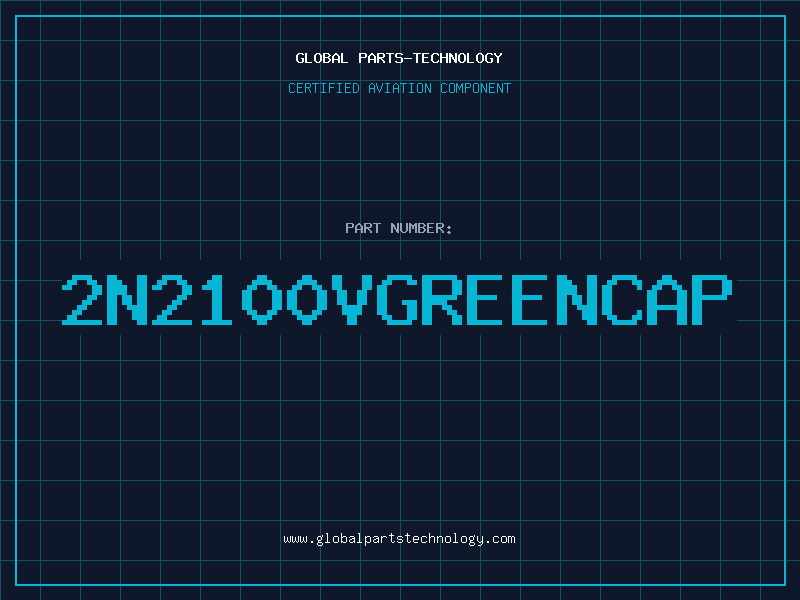The height and width of the screenshot is (600, 800).
Task: Open the www.globalpartstechnology.com link
Action: 399,539
